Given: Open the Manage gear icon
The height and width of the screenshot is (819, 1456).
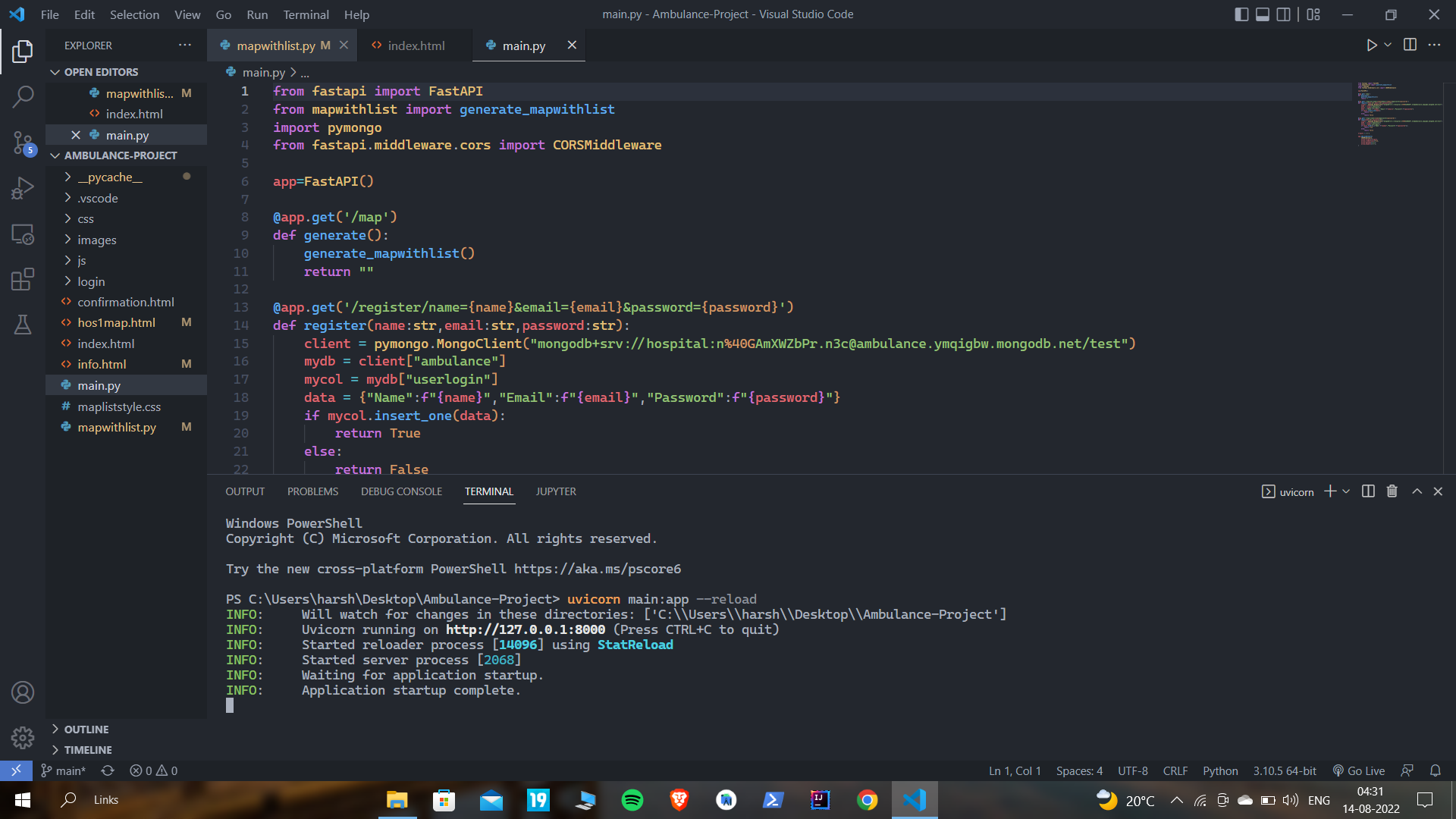Looking at the screenshot, I should [23, 737].
